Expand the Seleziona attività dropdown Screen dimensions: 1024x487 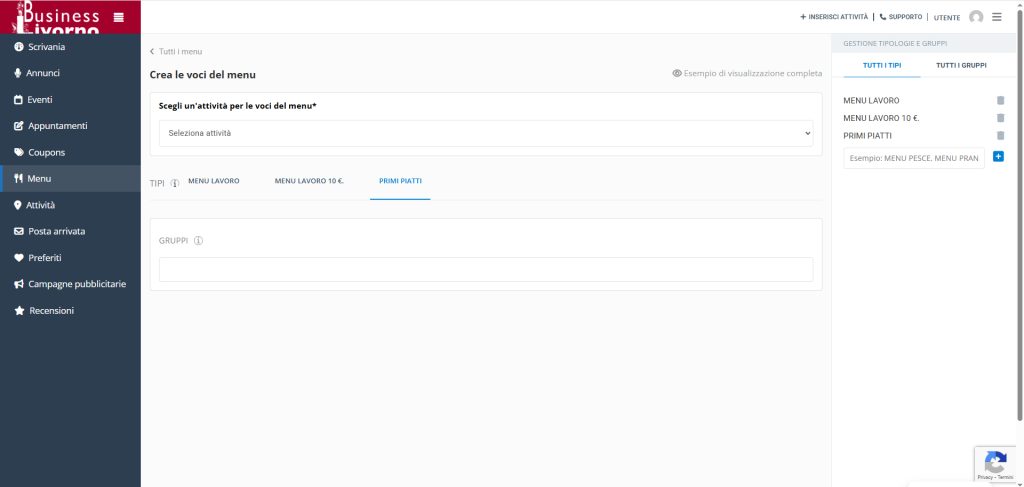click(486, 133)
